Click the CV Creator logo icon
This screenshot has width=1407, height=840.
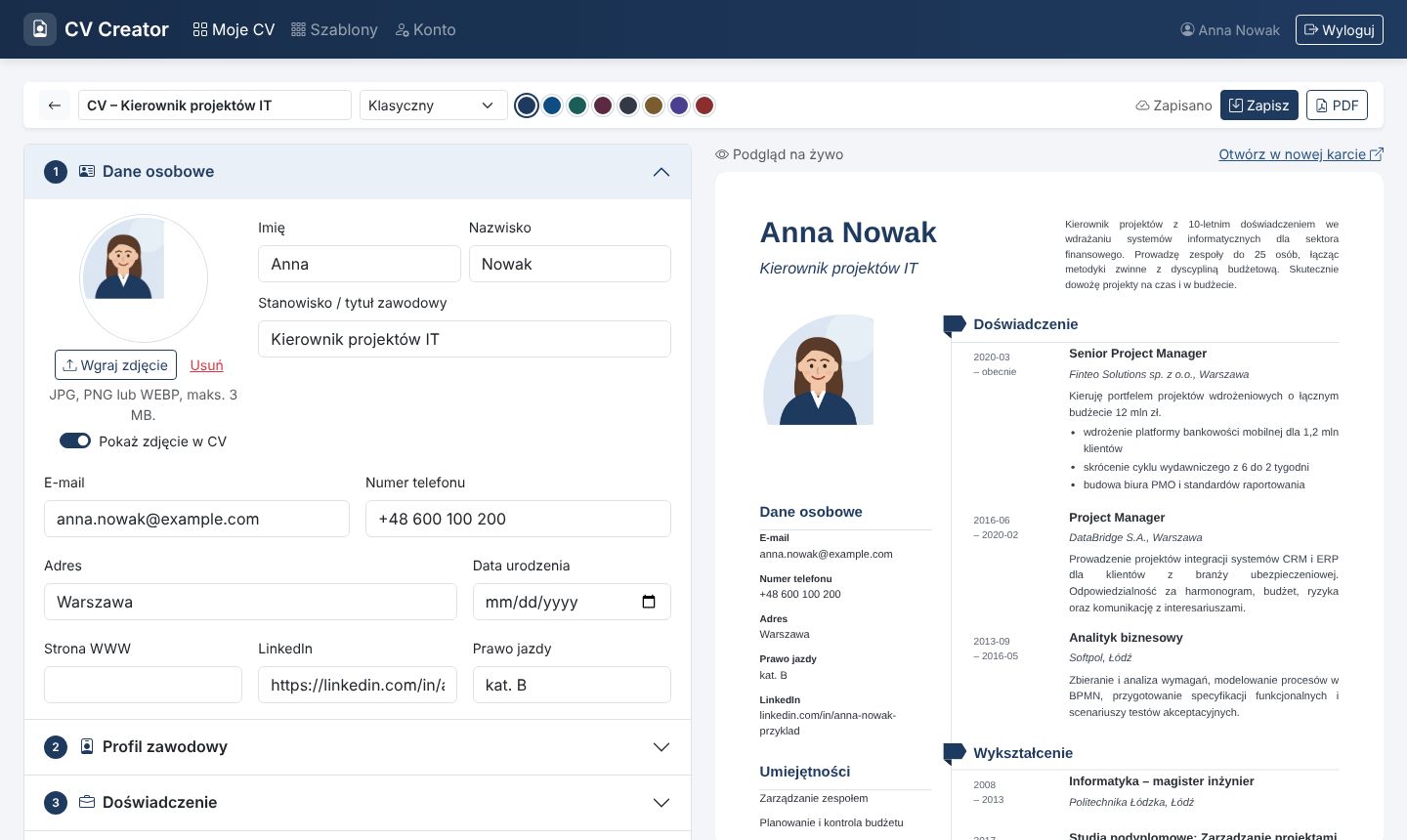(40, 29)
